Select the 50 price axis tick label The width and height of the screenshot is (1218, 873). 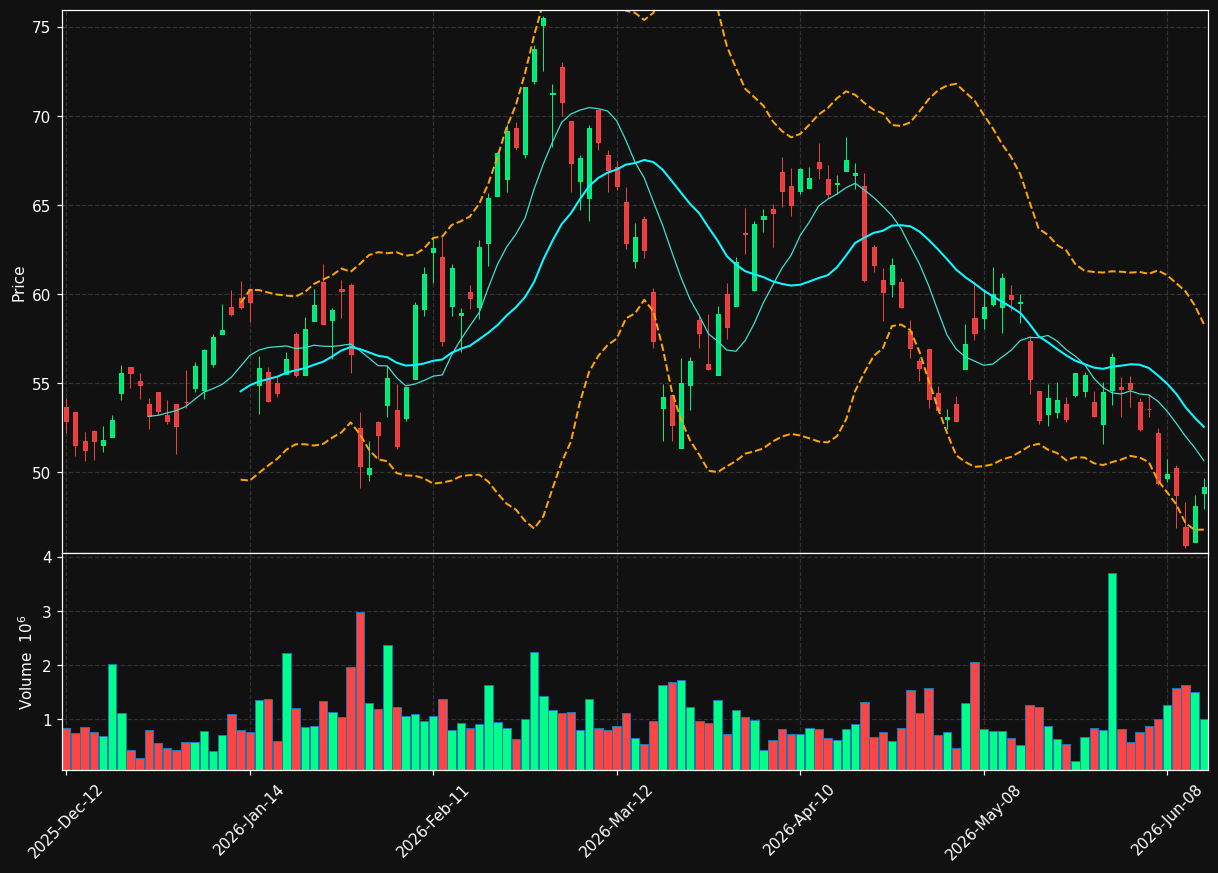point(43,473)
